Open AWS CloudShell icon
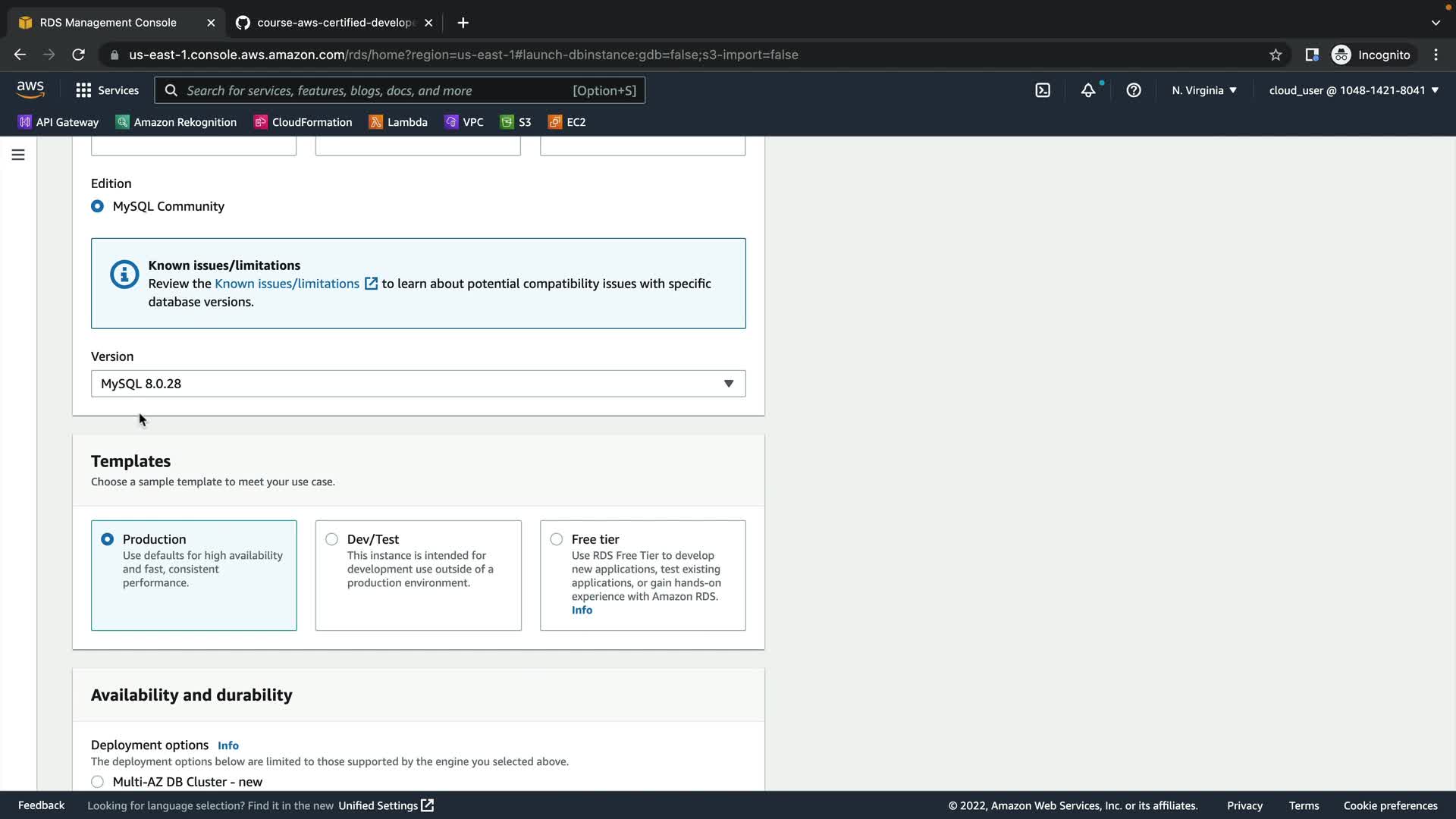 1043,90
